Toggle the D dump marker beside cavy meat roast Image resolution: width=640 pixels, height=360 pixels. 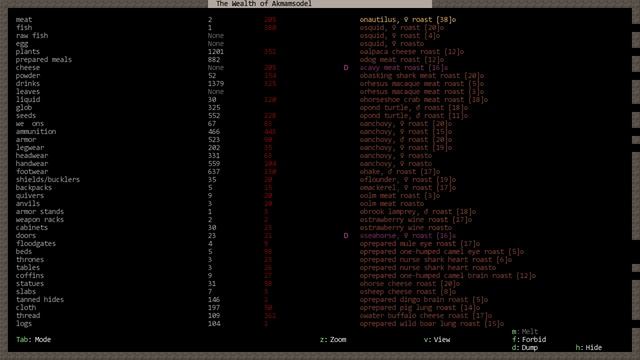(346, 67)
